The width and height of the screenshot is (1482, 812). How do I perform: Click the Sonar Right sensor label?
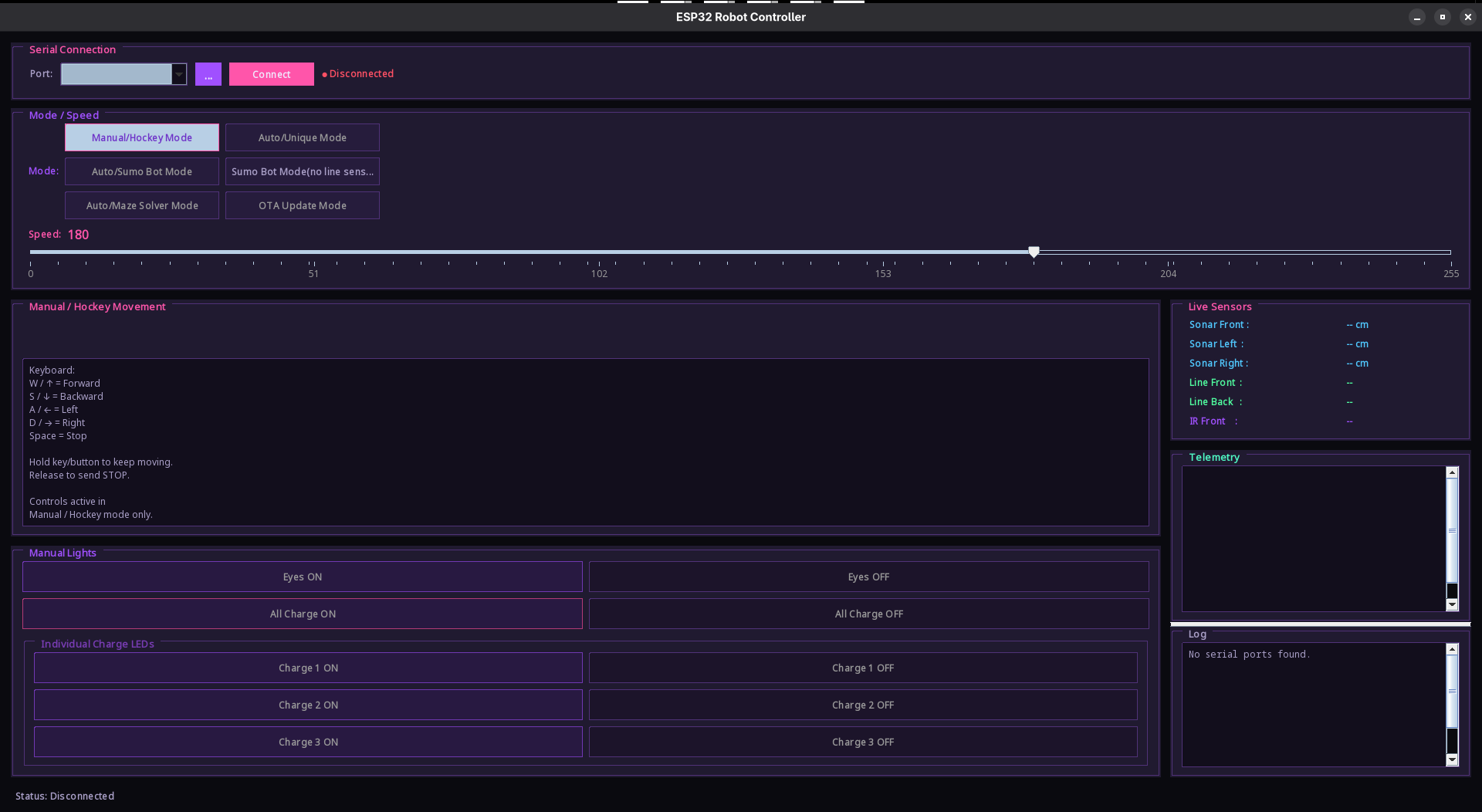(x=1218, y=364)
